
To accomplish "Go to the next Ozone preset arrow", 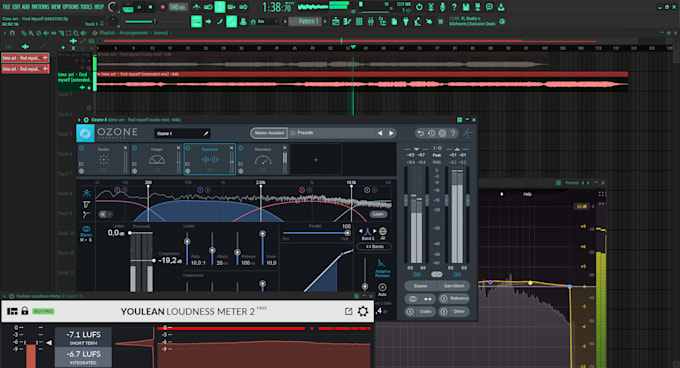I will [391, 133].
